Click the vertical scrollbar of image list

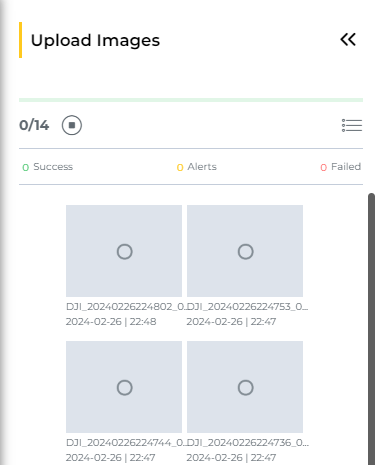click(371, 328)
